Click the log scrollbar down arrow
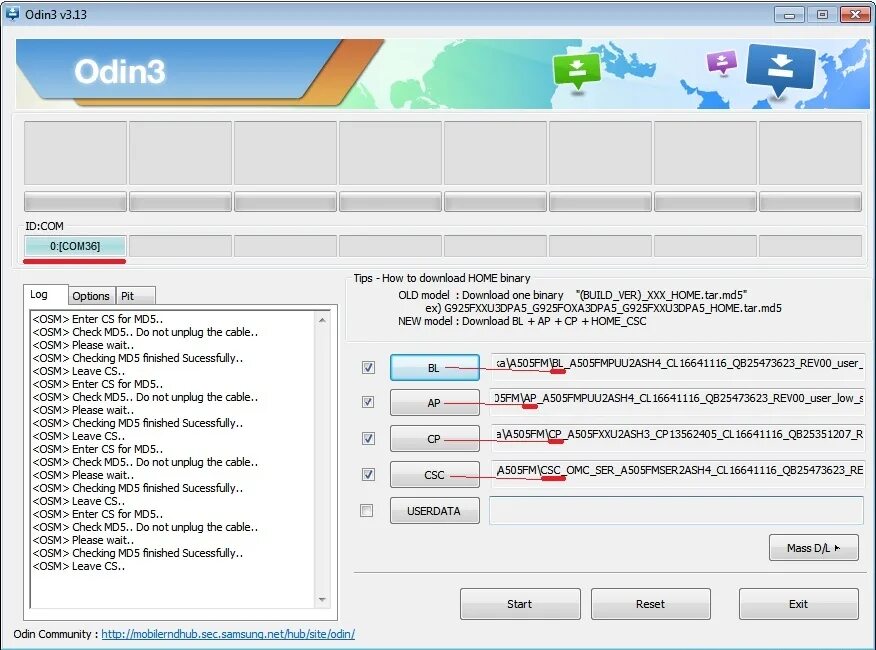 [x=322, y=600]
